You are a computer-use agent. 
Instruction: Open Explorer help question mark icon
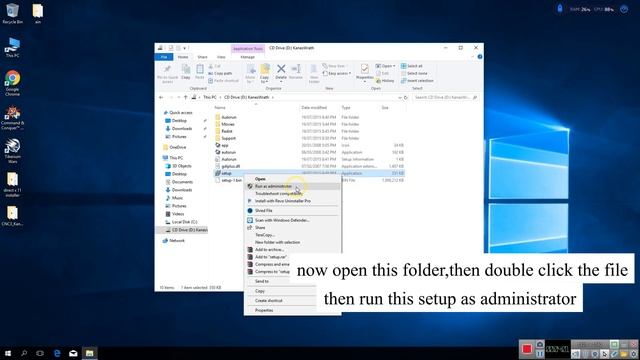coord(480,57)
